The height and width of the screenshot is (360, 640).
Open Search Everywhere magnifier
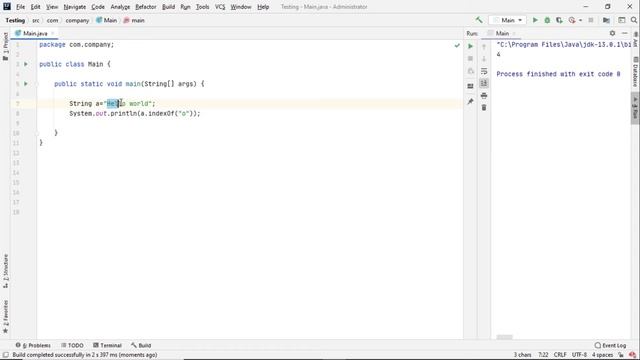tap(634, 20)
